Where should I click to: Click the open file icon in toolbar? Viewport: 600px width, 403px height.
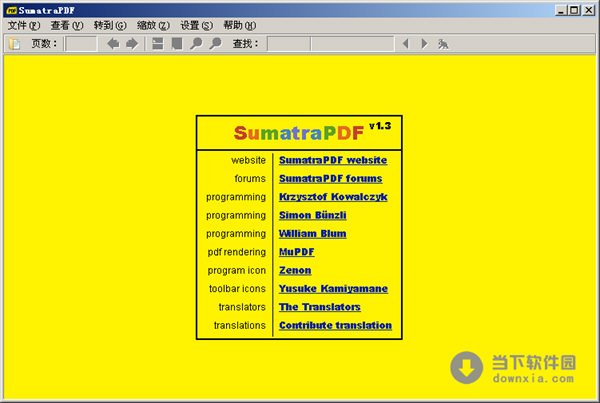tap(14, 44)
